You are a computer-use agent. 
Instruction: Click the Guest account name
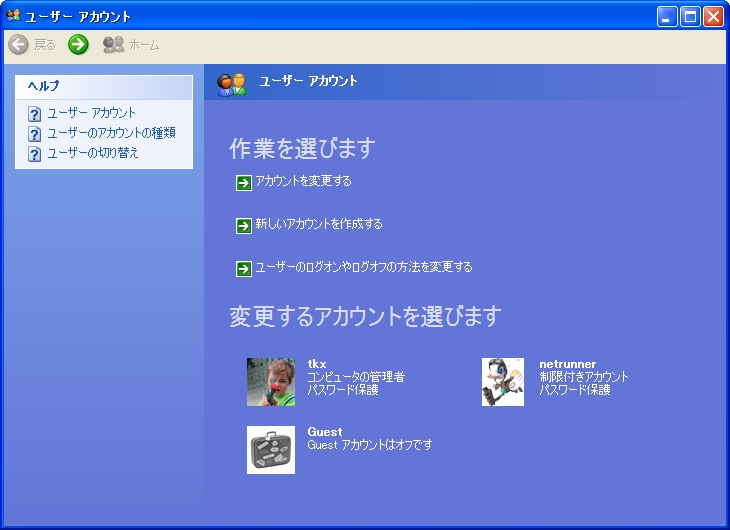(325, 432)
